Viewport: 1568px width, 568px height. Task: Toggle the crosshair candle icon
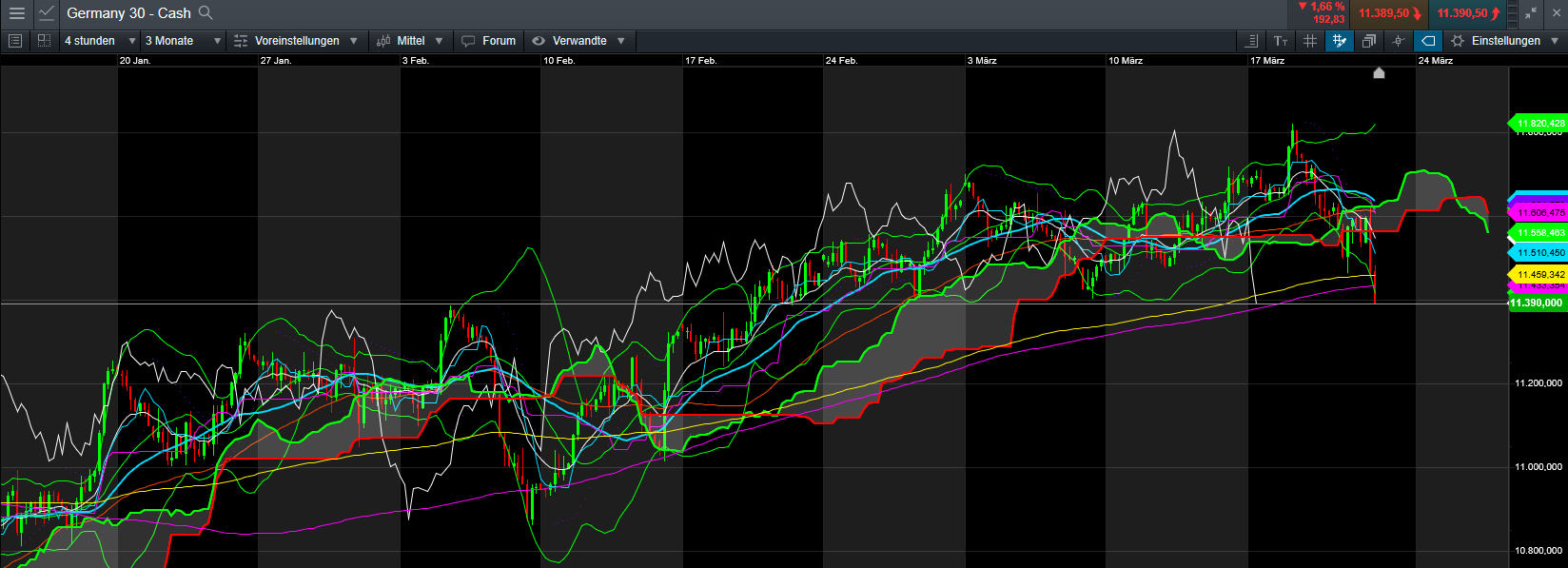point(1398,41)
